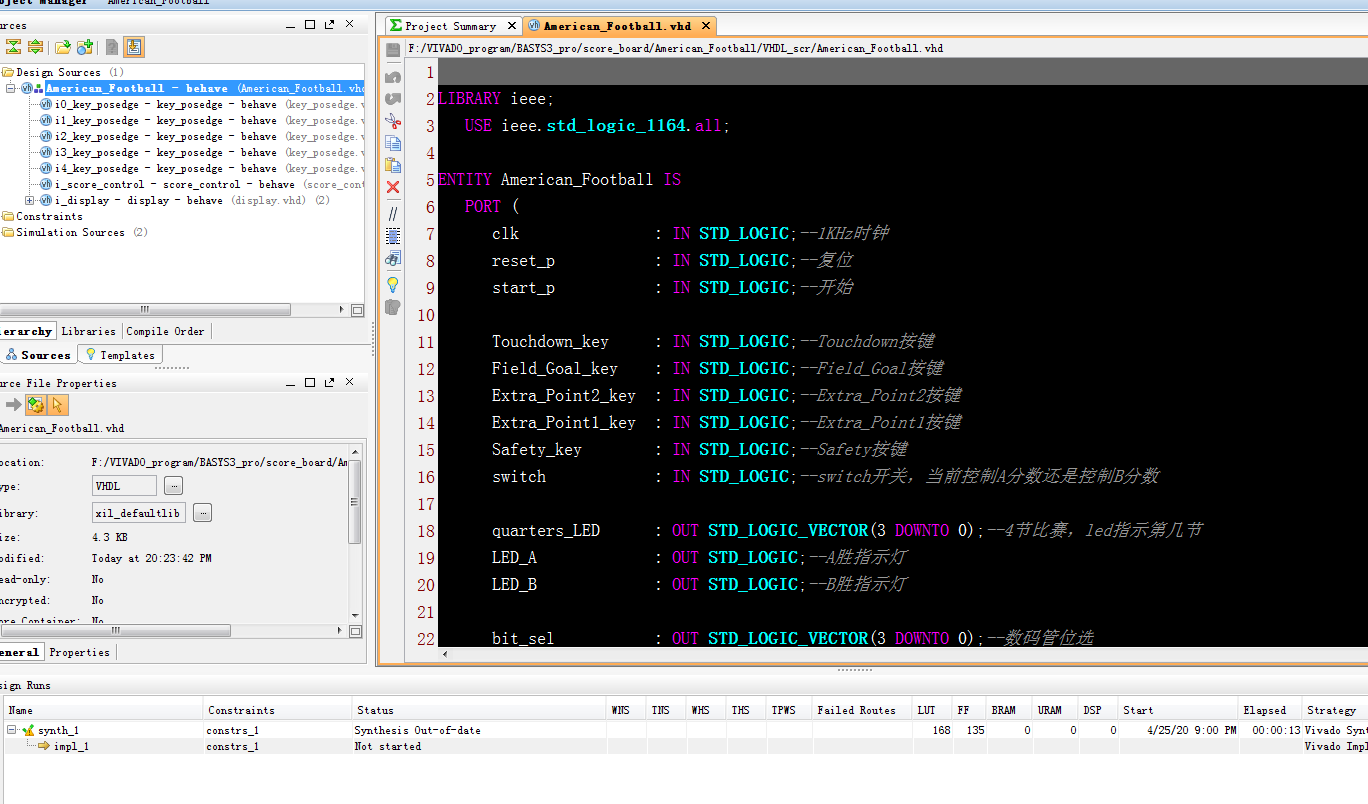The image size is (1368, 804).
Task: Collapse the American_Football top module node
Action: (x=11, y=89)
